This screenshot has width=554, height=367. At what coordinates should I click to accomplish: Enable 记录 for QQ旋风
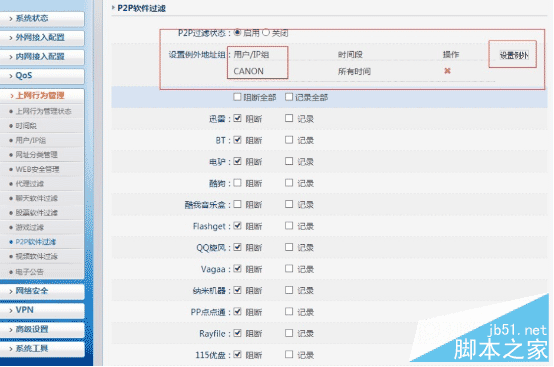point(289,247)
